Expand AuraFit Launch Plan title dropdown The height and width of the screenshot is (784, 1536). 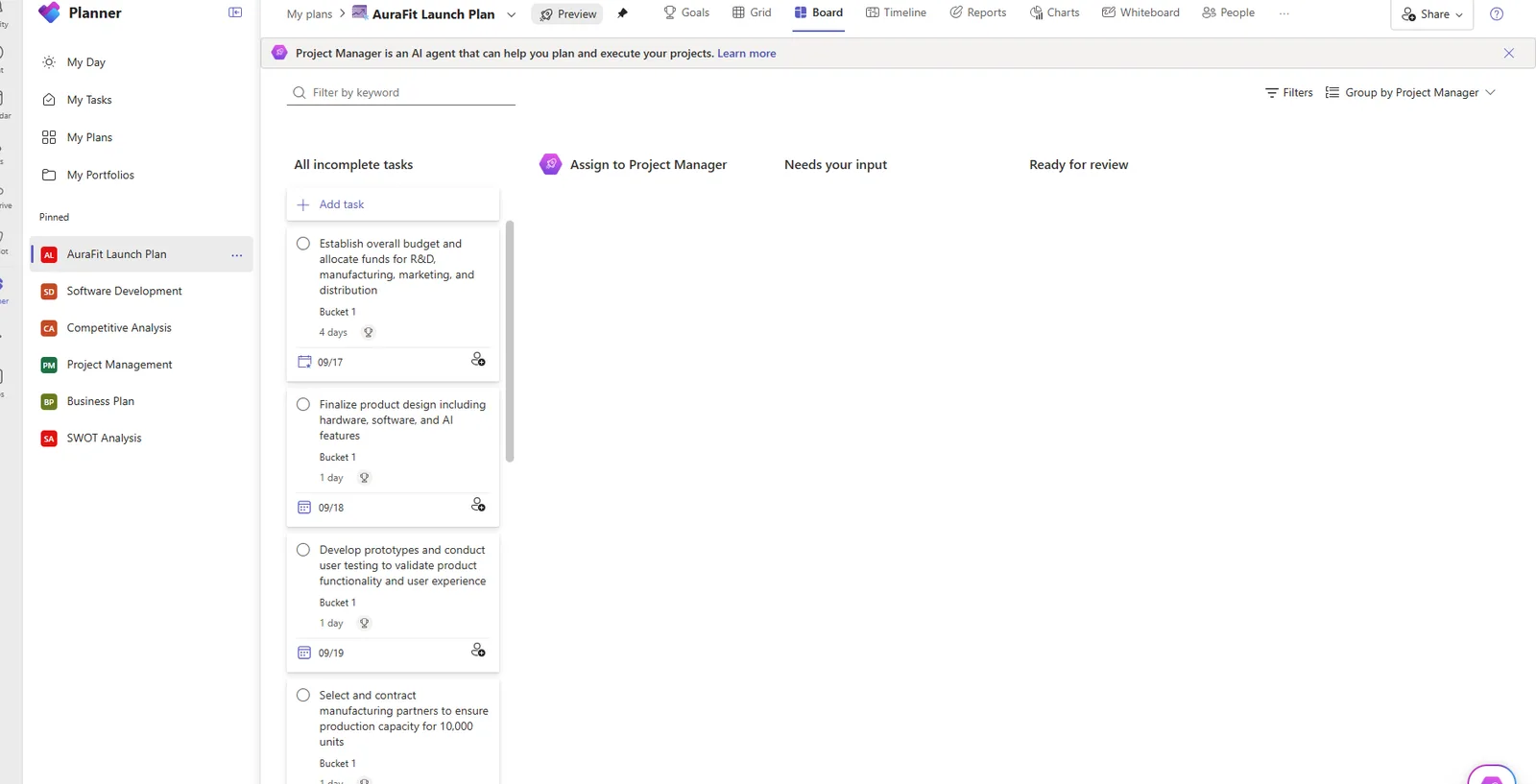tap(511, 14)
